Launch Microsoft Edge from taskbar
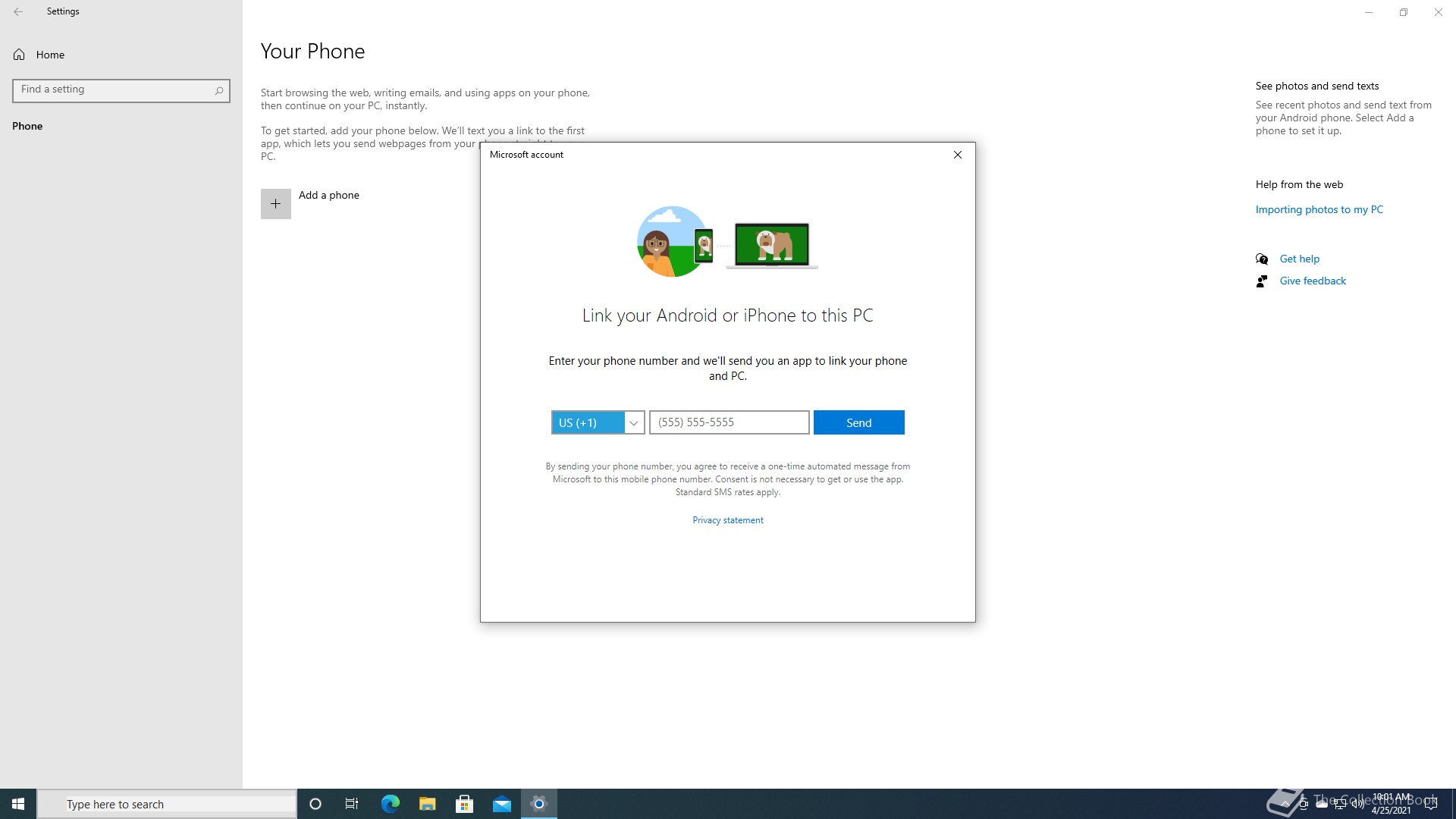Viewport: 1456px width, 819px height. [390, 804]
